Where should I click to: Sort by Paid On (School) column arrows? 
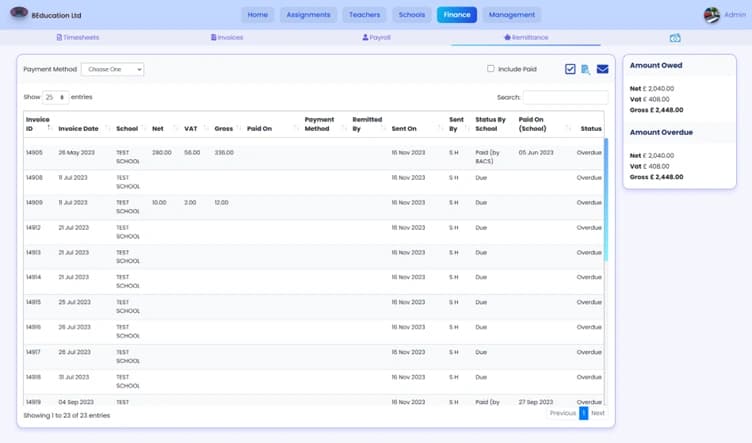(568, 128)
